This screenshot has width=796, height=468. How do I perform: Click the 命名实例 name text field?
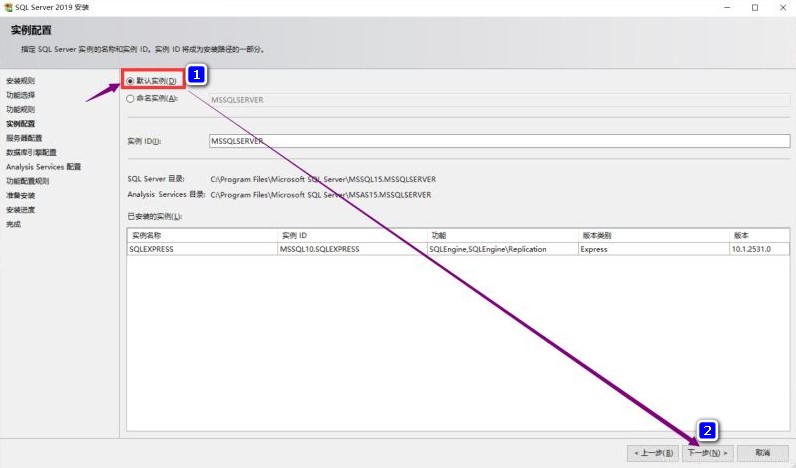(x=498, y=100)
